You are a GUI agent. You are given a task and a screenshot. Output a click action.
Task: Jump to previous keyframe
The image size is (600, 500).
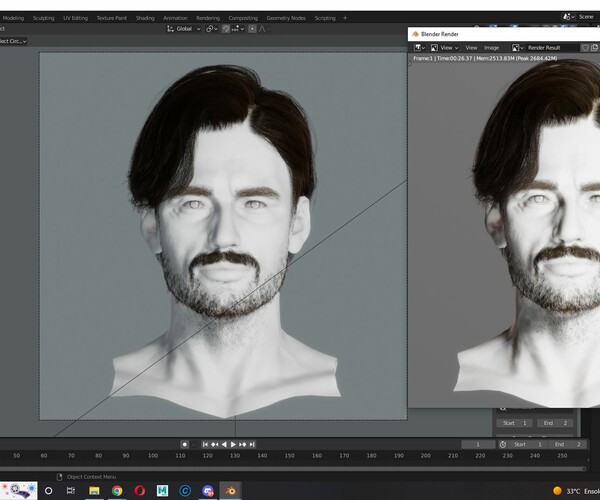click(x=215, y=445)
